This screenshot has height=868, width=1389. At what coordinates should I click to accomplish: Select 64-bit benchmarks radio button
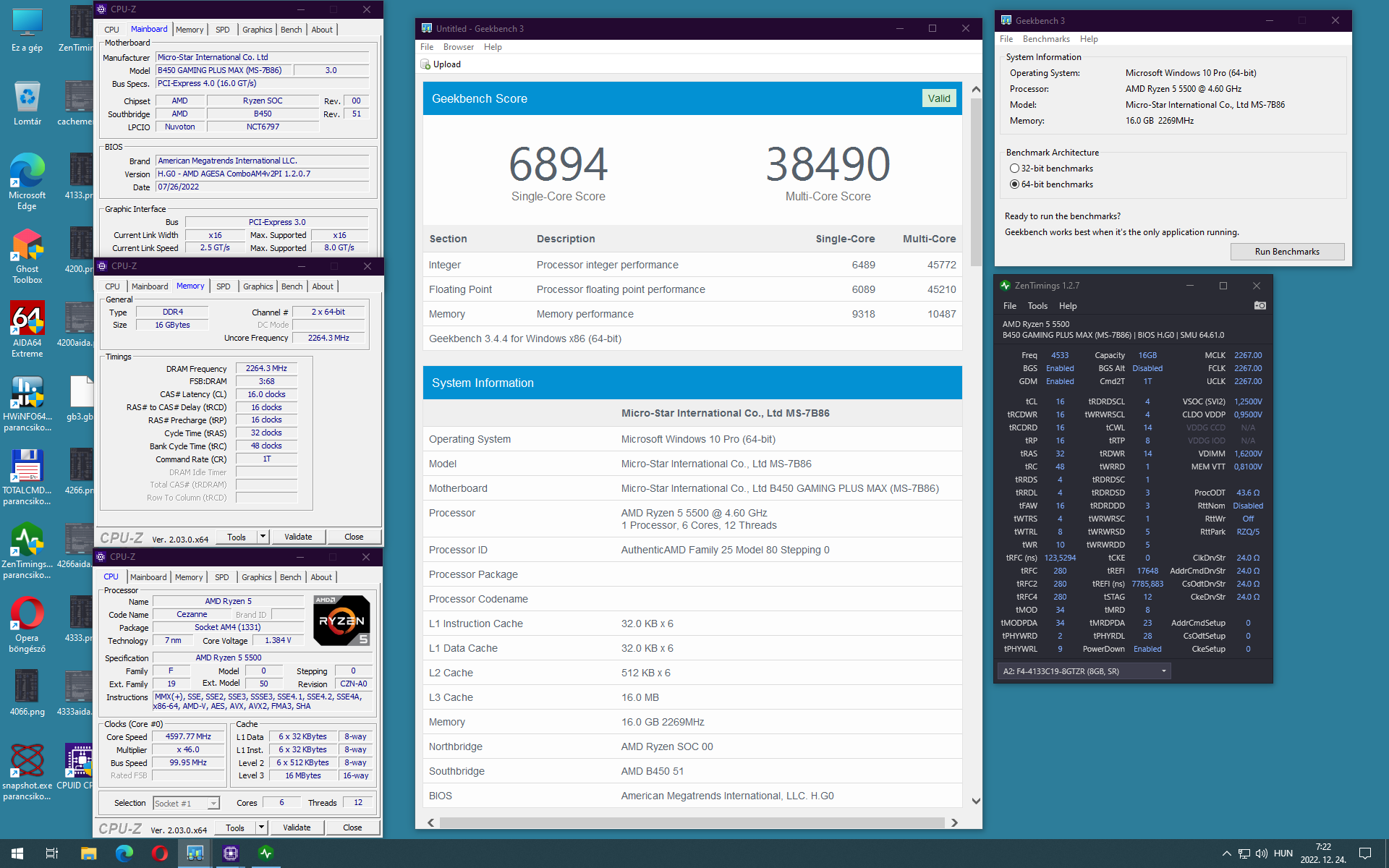(x=1014, y=184)
